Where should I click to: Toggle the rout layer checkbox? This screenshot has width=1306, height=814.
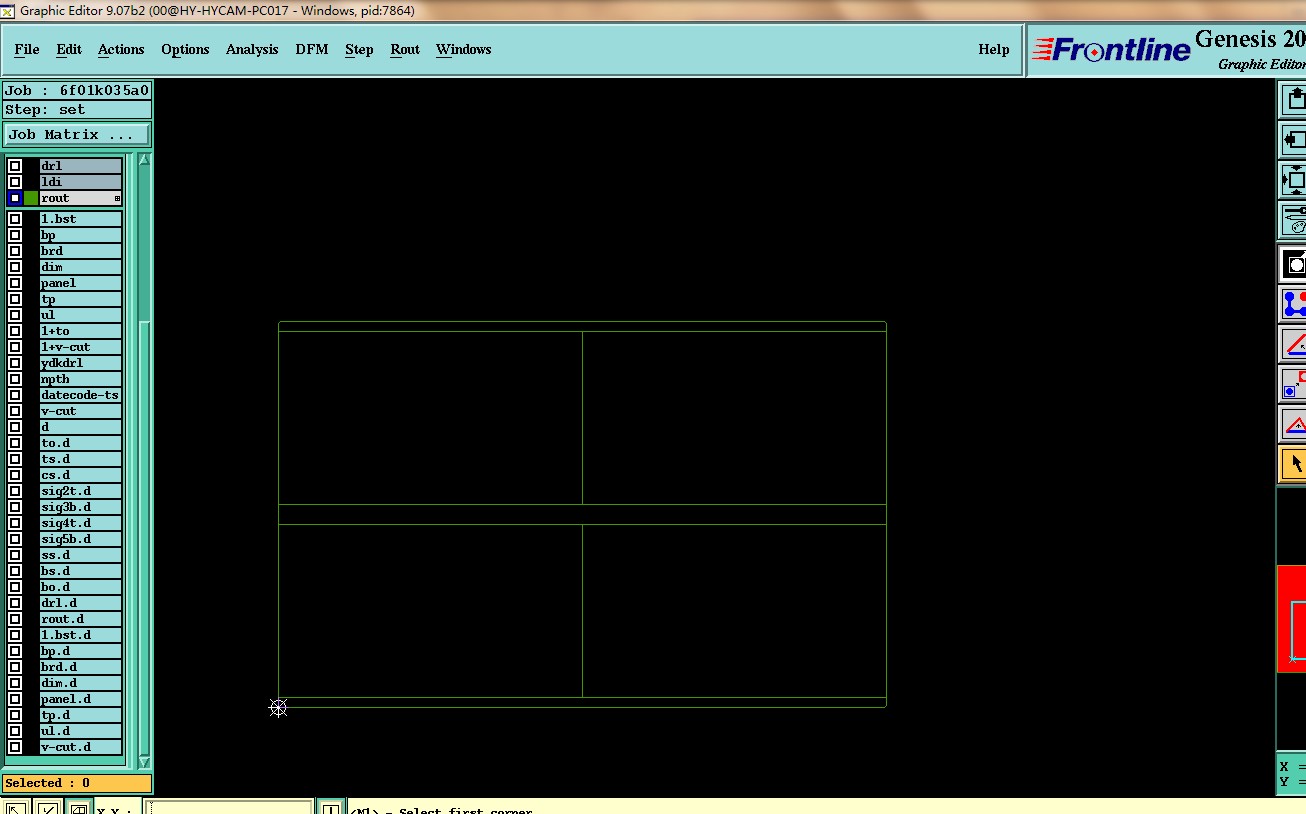click(x=15, y=198)
